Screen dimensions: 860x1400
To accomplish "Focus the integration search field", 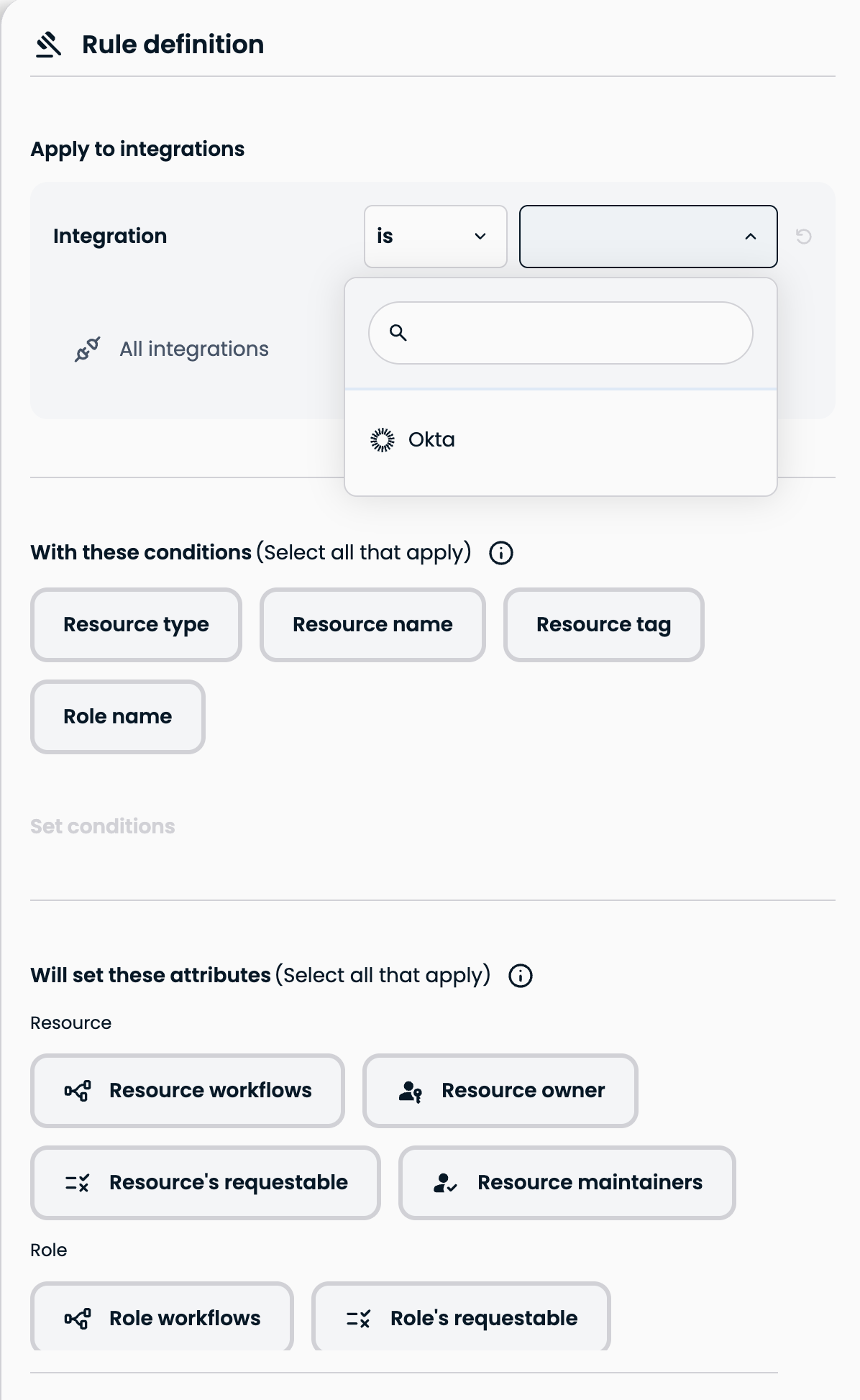I will [561, 333].
